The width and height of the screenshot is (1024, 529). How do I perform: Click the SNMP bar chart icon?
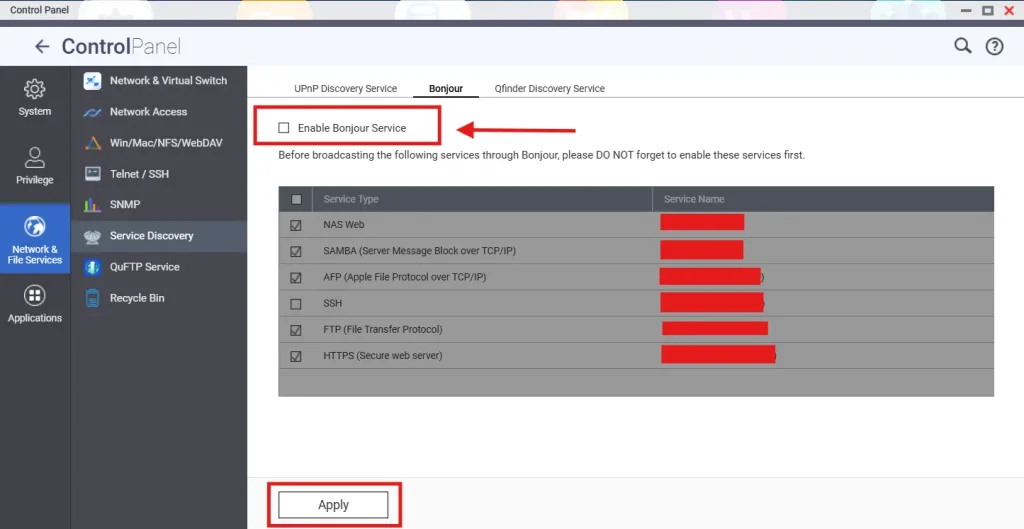click(92, 204)
